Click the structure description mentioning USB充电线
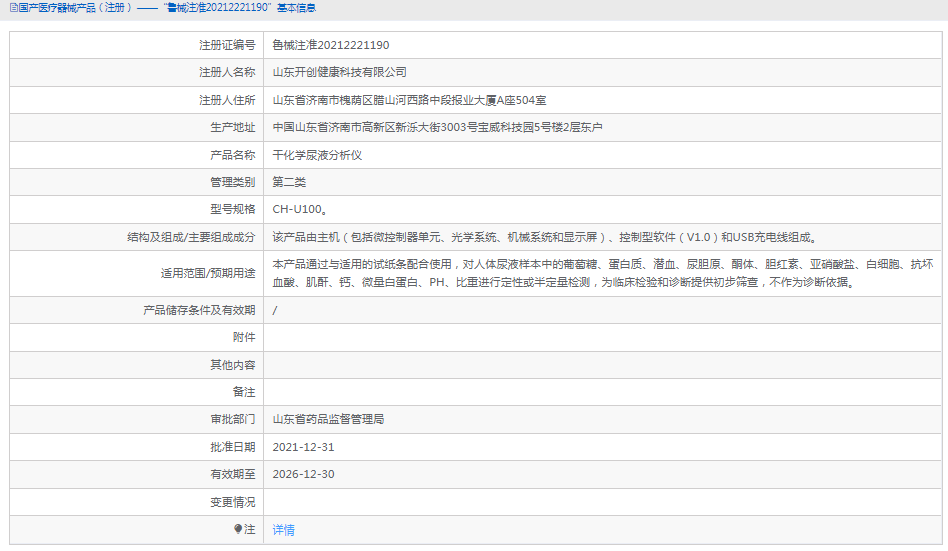This screenshot has width=948, height=551. click(x=546, y=237)
